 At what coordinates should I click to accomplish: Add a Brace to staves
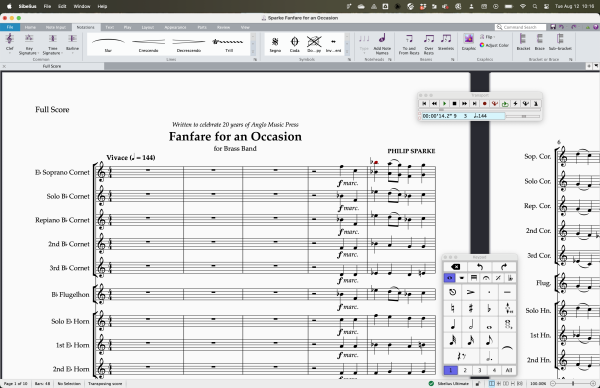(x=540, y=43)
